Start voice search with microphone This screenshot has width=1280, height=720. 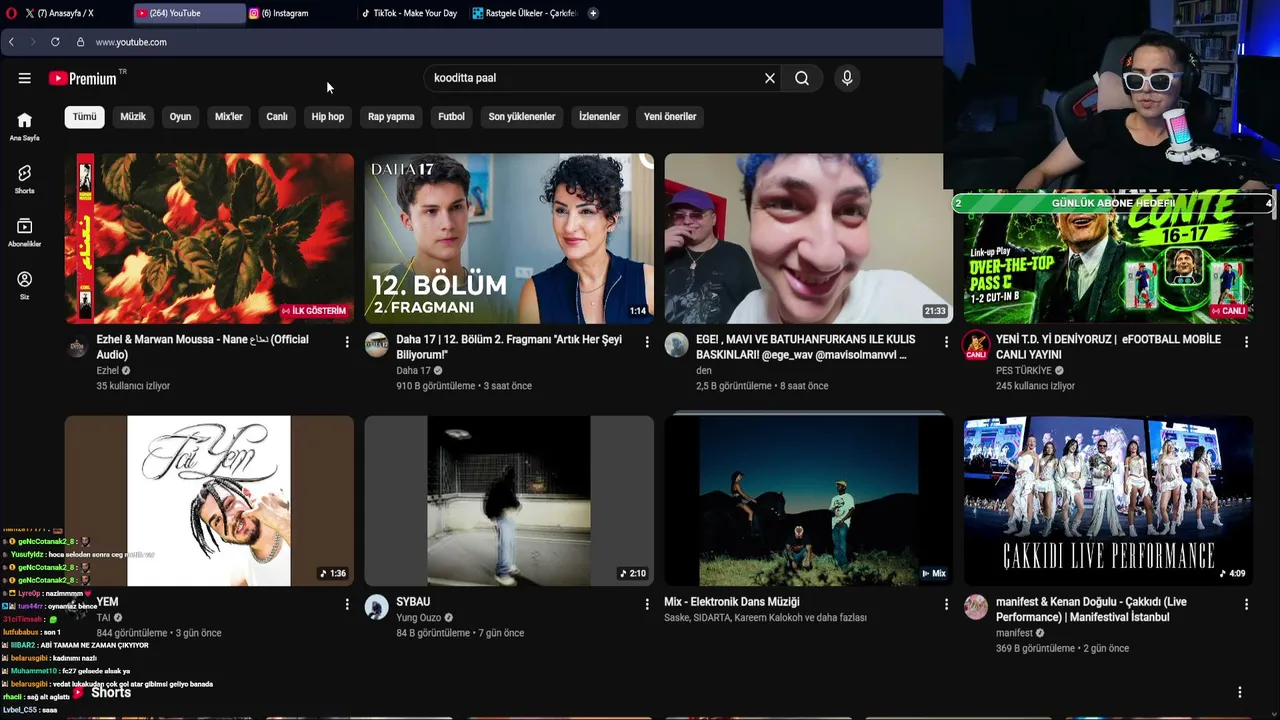click(x=847, y=78)
